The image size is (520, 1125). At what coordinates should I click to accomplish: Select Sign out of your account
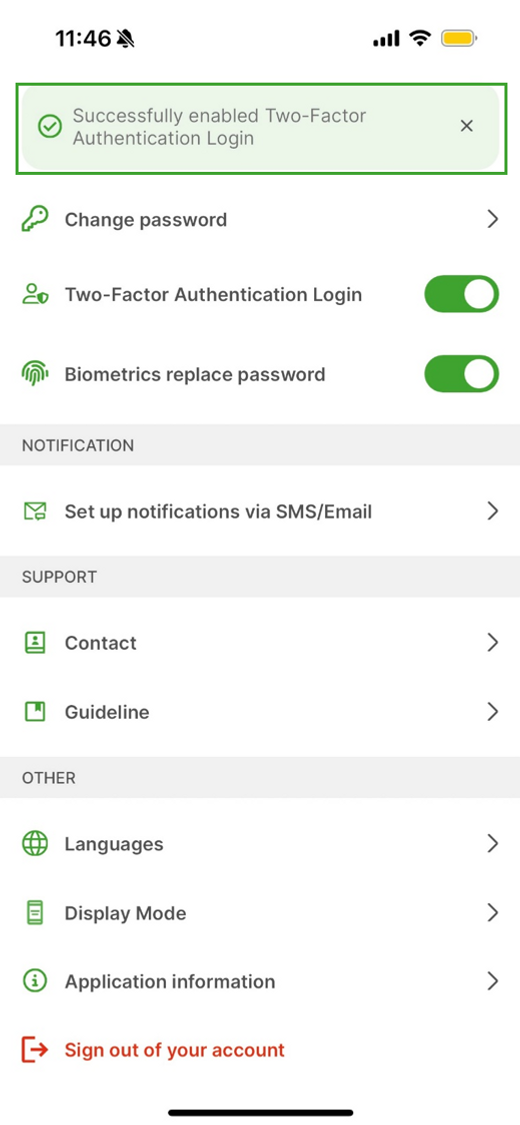pyautogui.click(x=174, y=1050)
